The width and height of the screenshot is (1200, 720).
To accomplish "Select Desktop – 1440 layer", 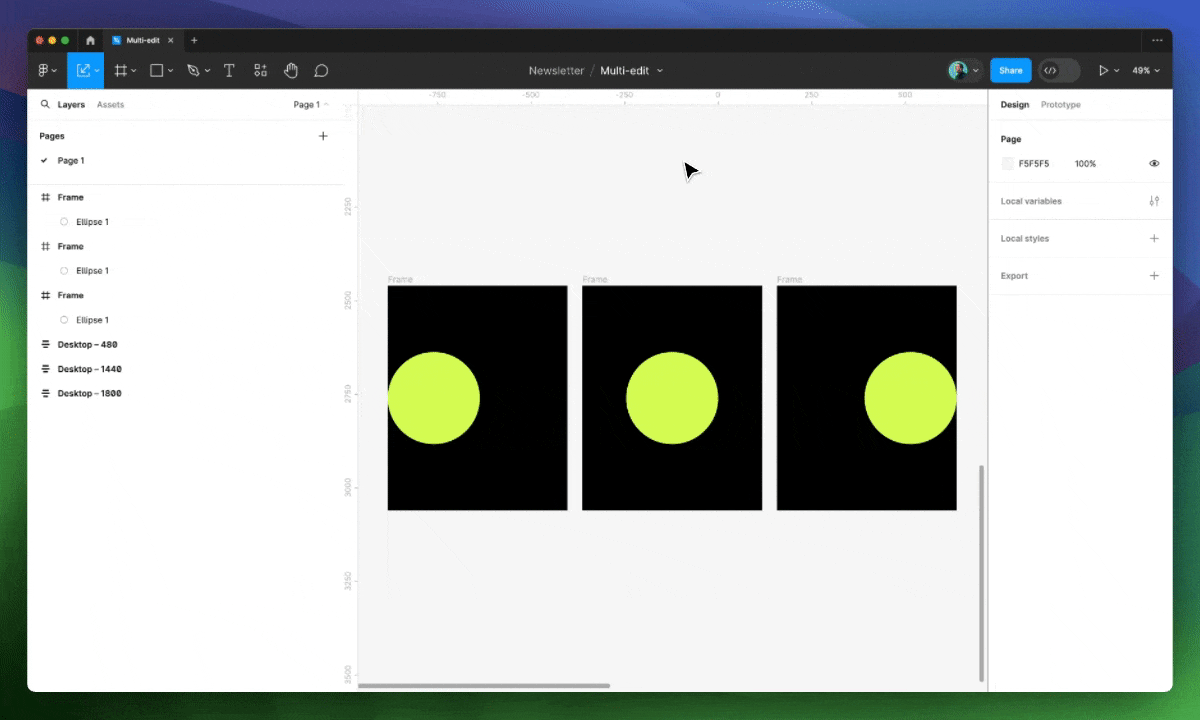I will tap(89, 369).
